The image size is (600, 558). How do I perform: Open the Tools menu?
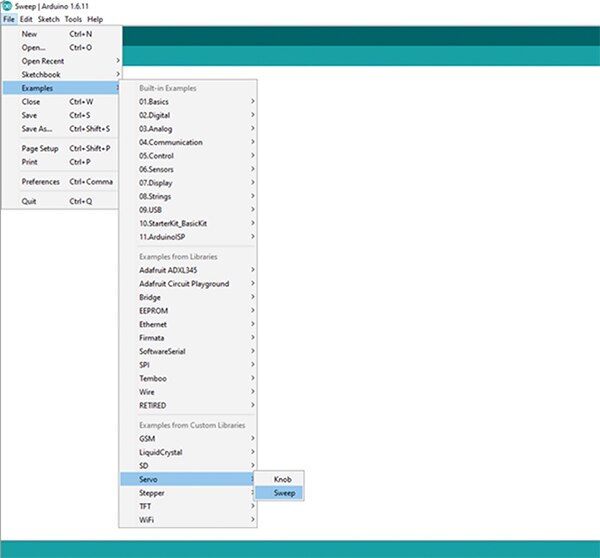[74, 19]
